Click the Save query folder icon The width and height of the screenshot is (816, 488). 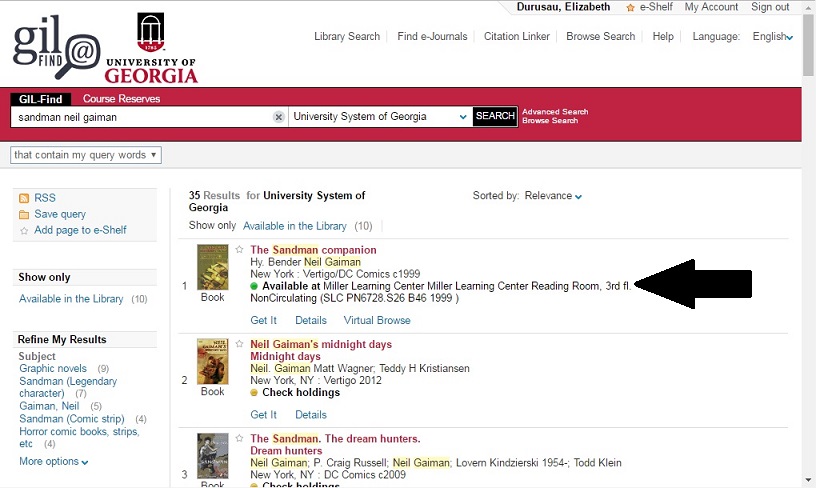25,214
